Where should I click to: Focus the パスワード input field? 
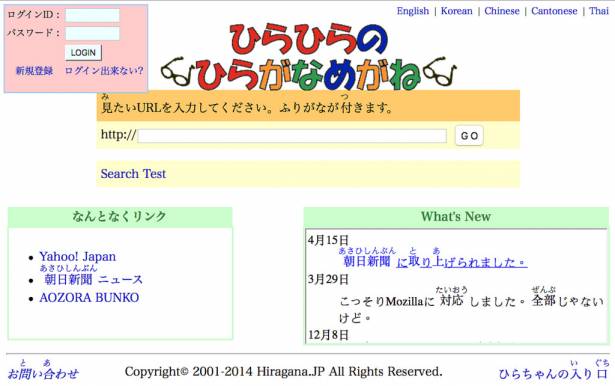(x=92, y=33)
